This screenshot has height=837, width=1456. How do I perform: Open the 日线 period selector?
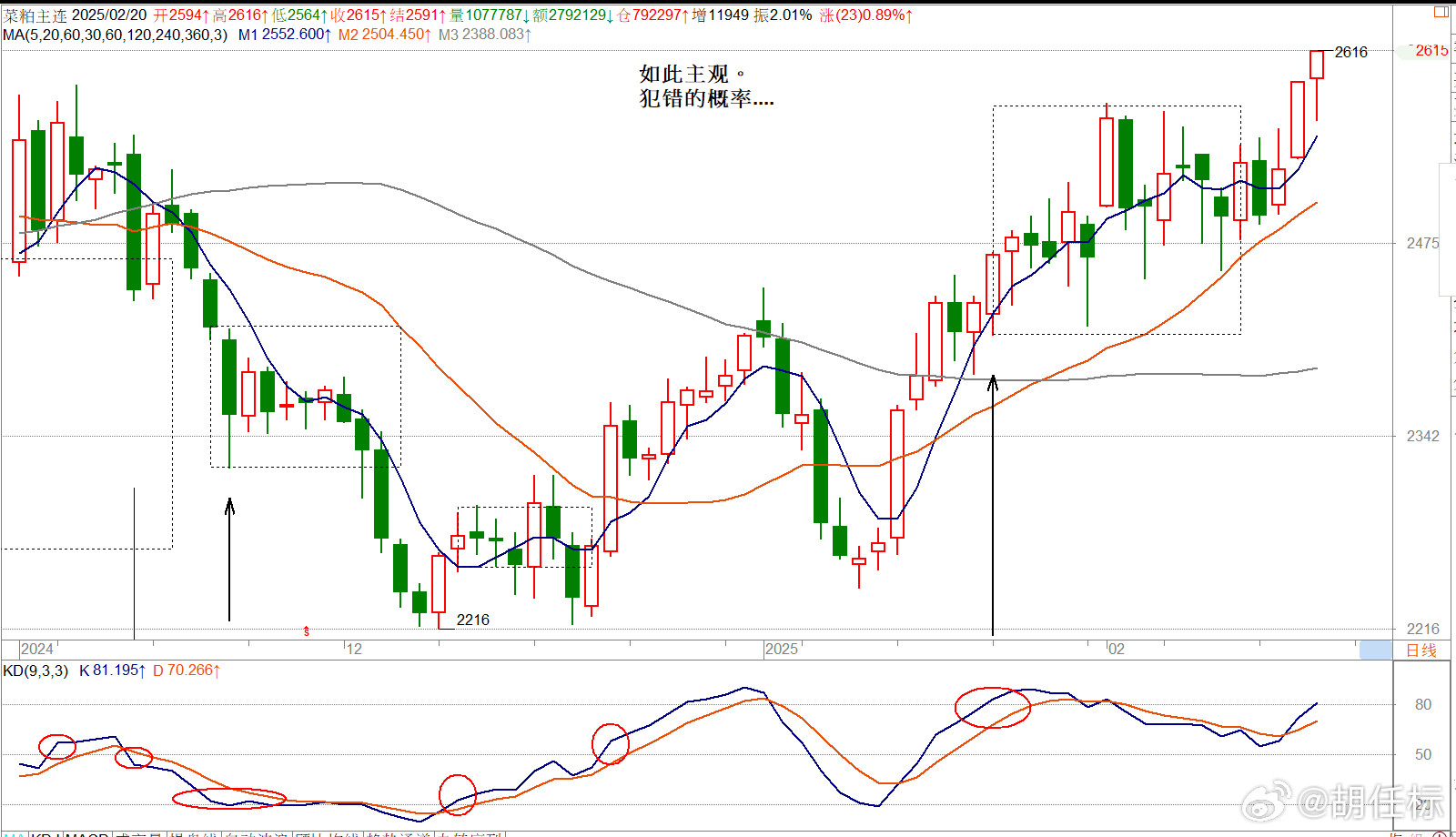[1421, 650]
